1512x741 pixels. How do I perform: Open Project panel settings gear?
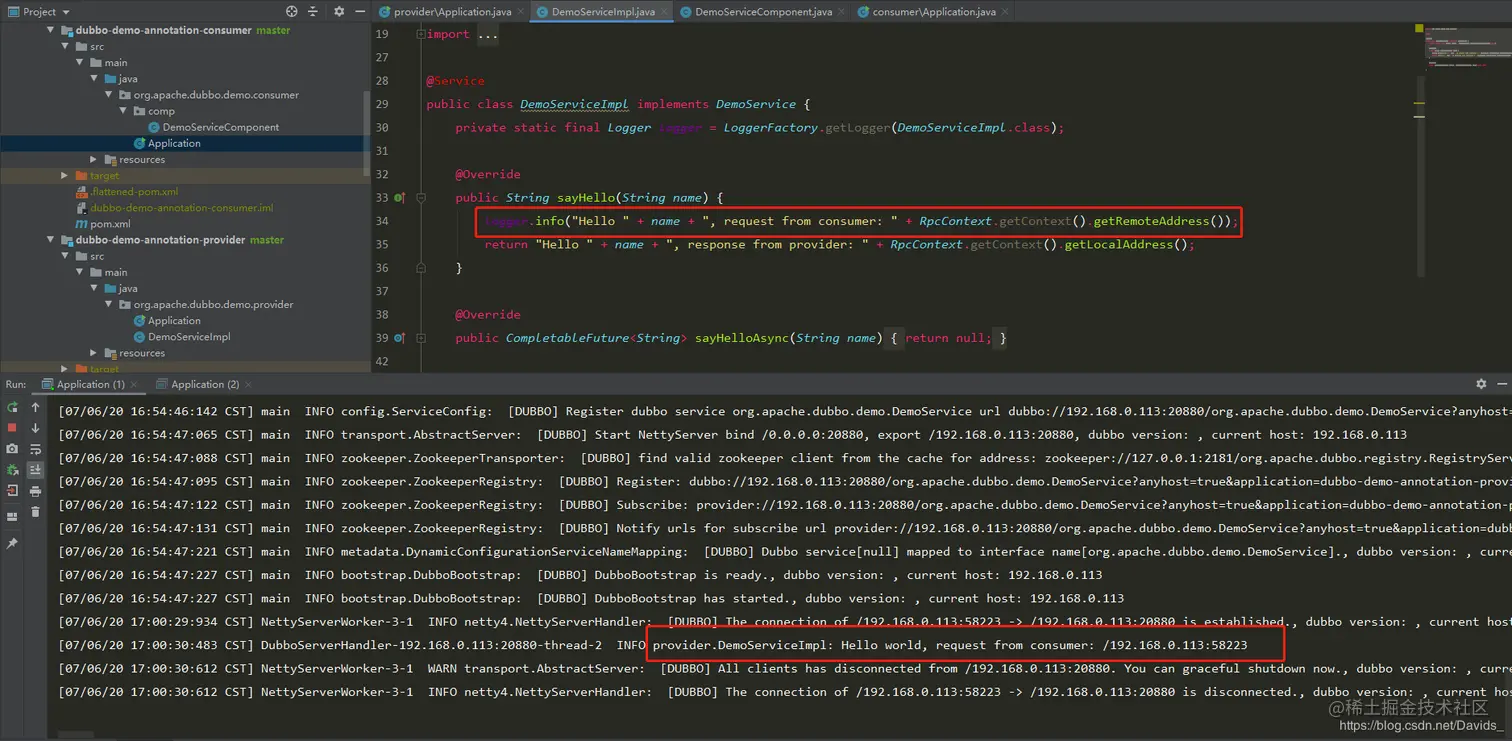(339, 11)
